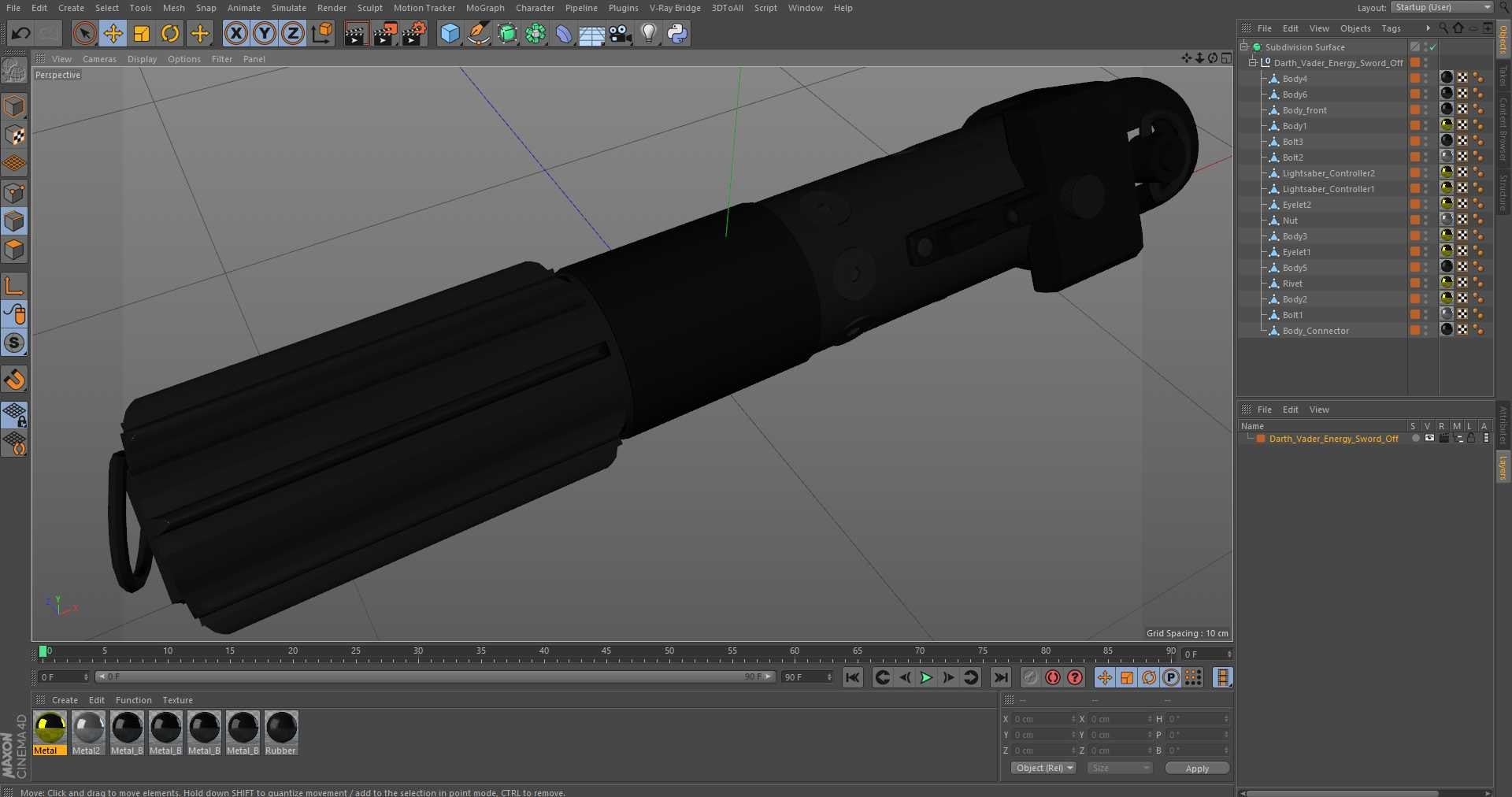1512x797 pixels.
Task: Select the Metal2 material thumbnail
Action: [x=88, y=732]
